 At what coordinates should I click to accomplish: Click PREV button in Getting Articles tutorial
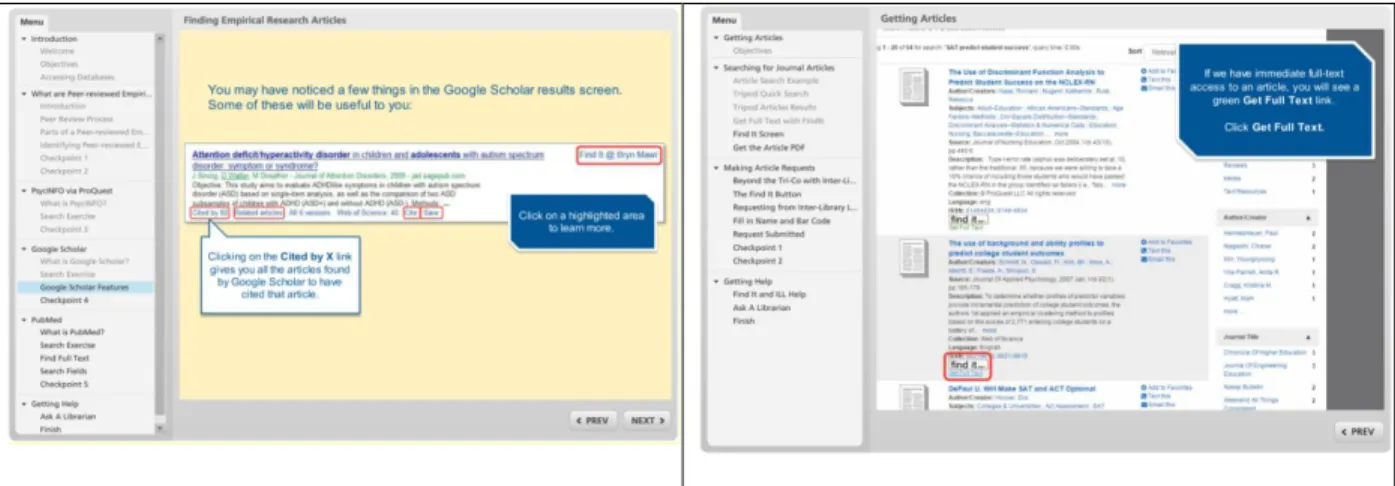pos(1359,431)
